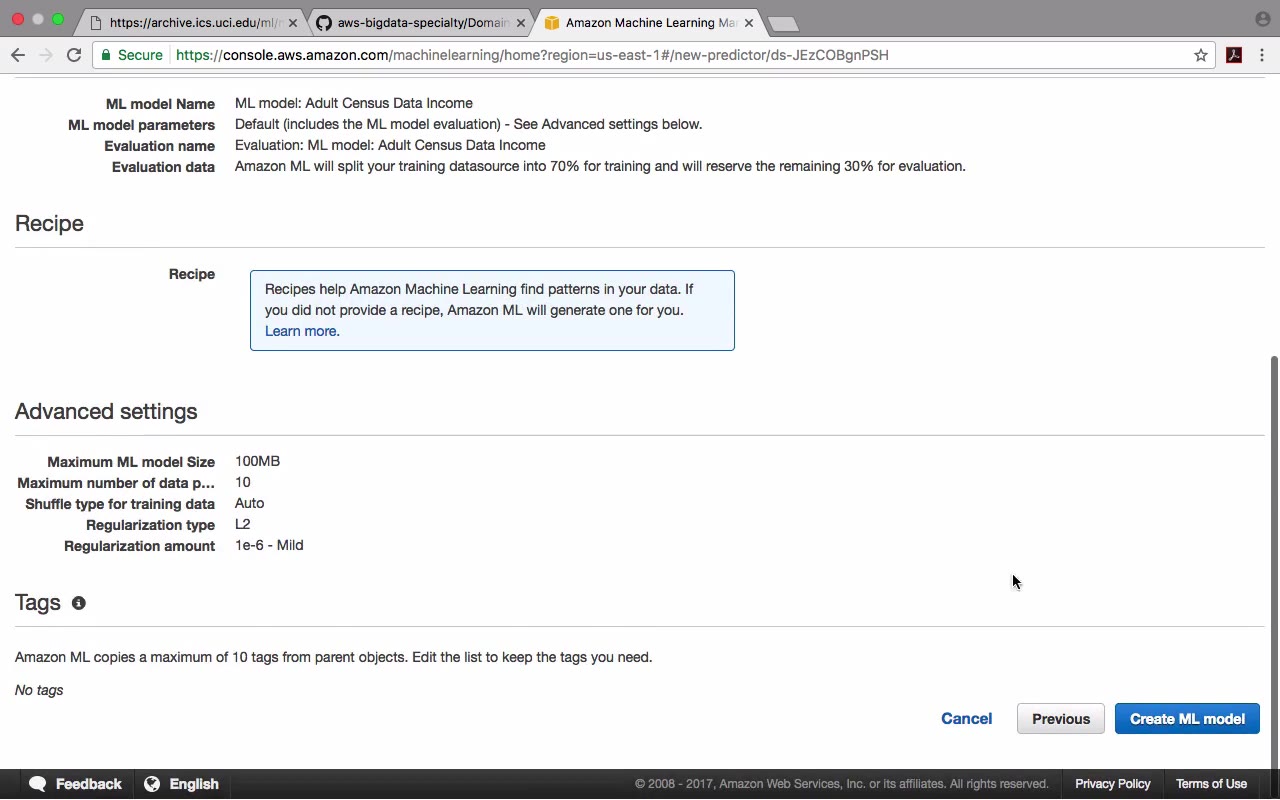1280x800 pixels.
Task: Click the Chrome profile avatar icon
Action: [1262, 19]
